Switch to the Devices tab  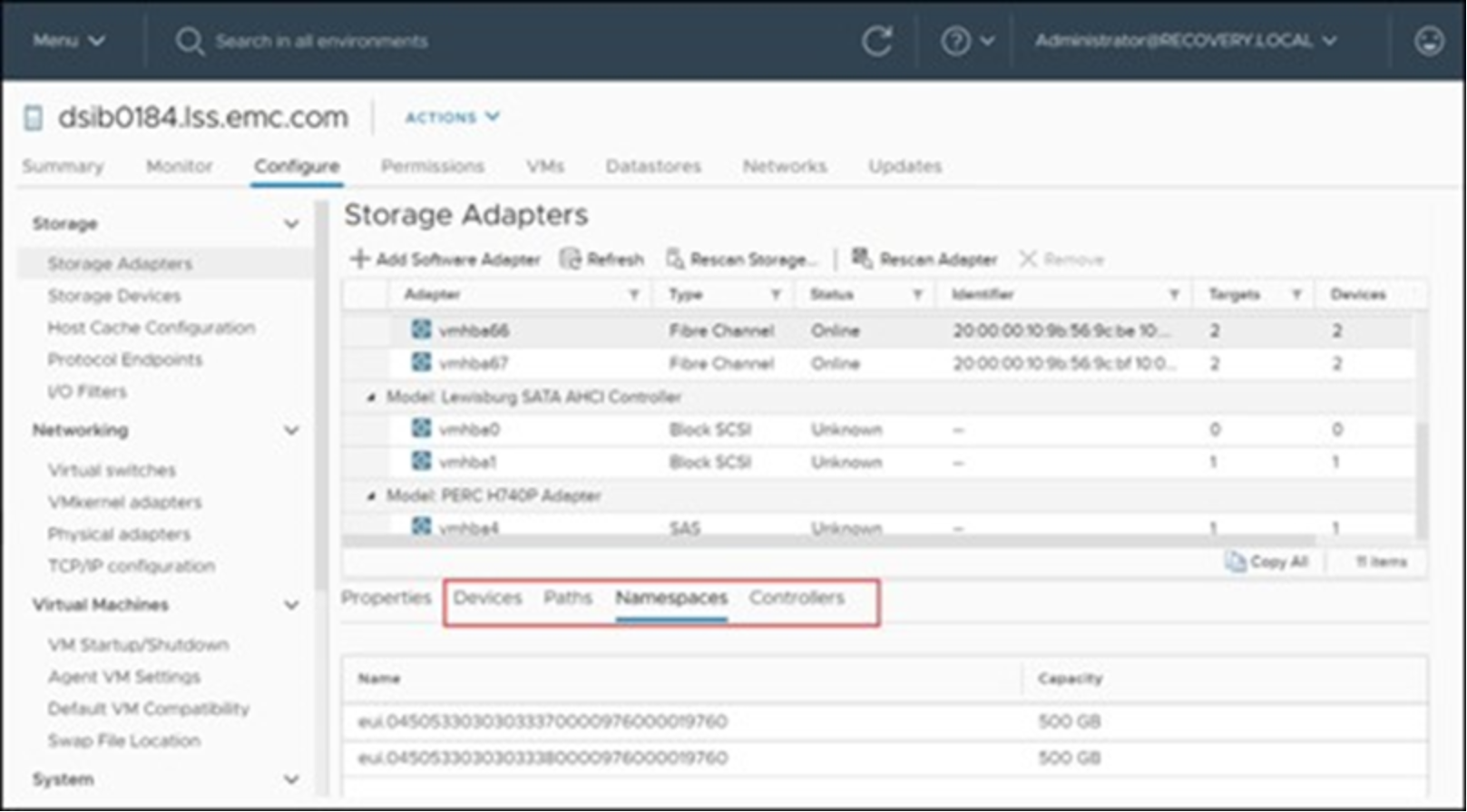pos(488,598)
